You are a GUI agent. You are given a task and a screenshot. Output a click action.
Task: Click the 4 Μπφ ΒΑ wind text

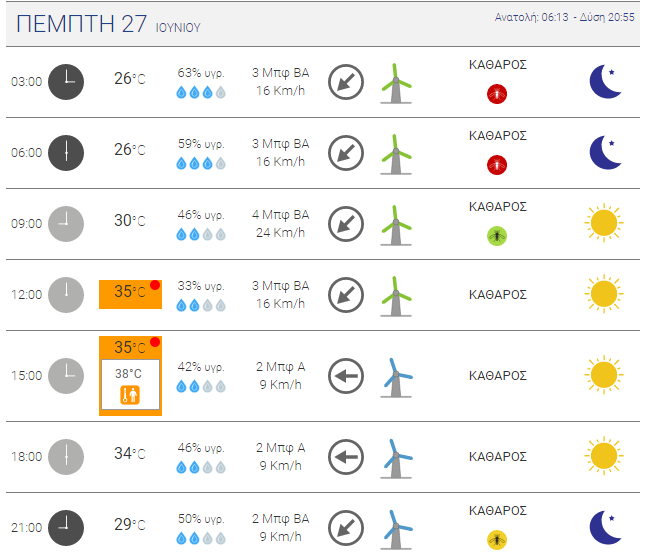(x=281, y=215)
